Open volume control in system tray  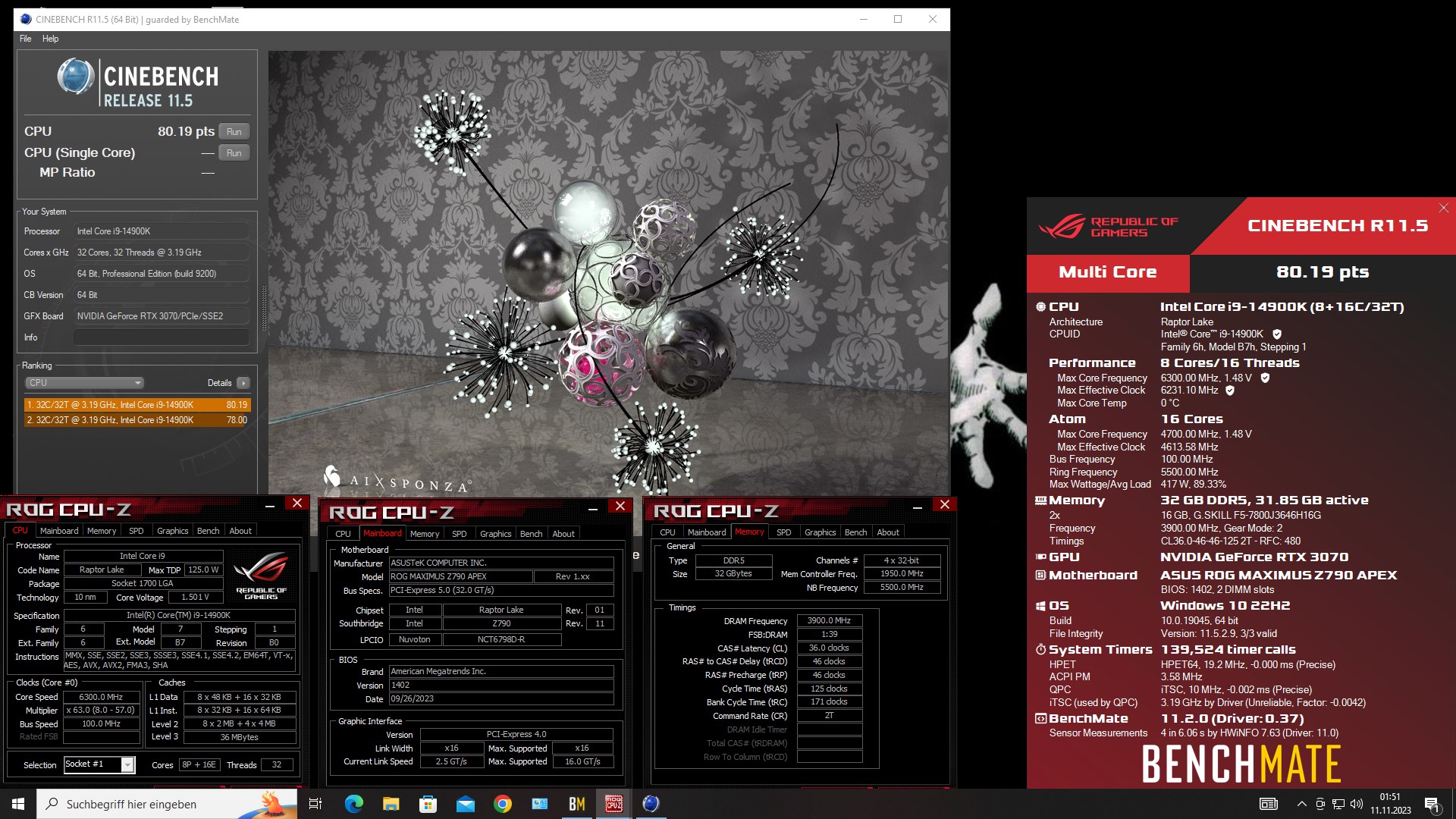click(1357, 804)
